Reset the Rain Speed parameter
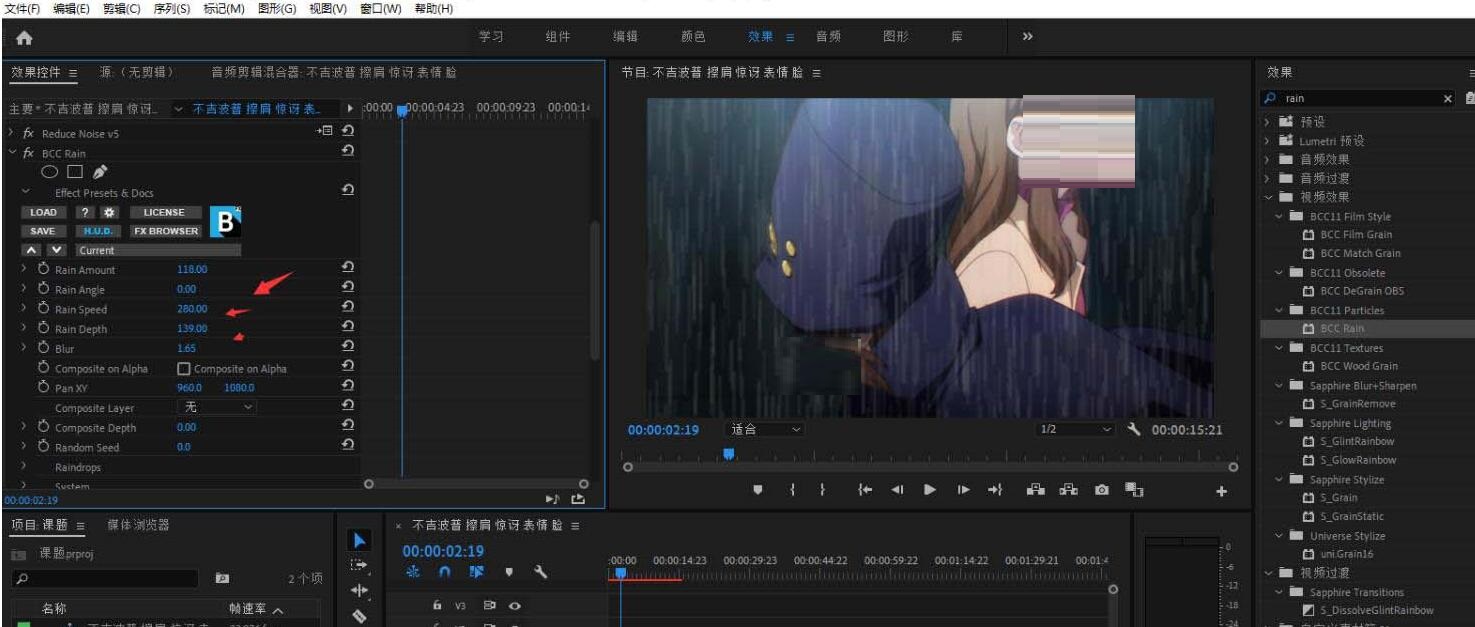Screen dimensions: 1475x627 [x=347, y=308]
